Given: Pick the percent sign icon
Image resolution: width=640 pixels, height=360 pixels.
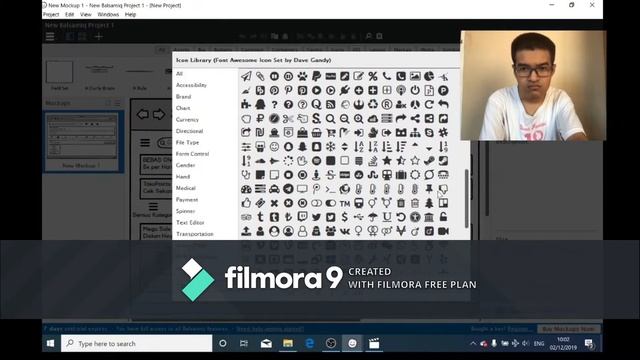Looking at the screenshot, I should click(x=373, y=76).
